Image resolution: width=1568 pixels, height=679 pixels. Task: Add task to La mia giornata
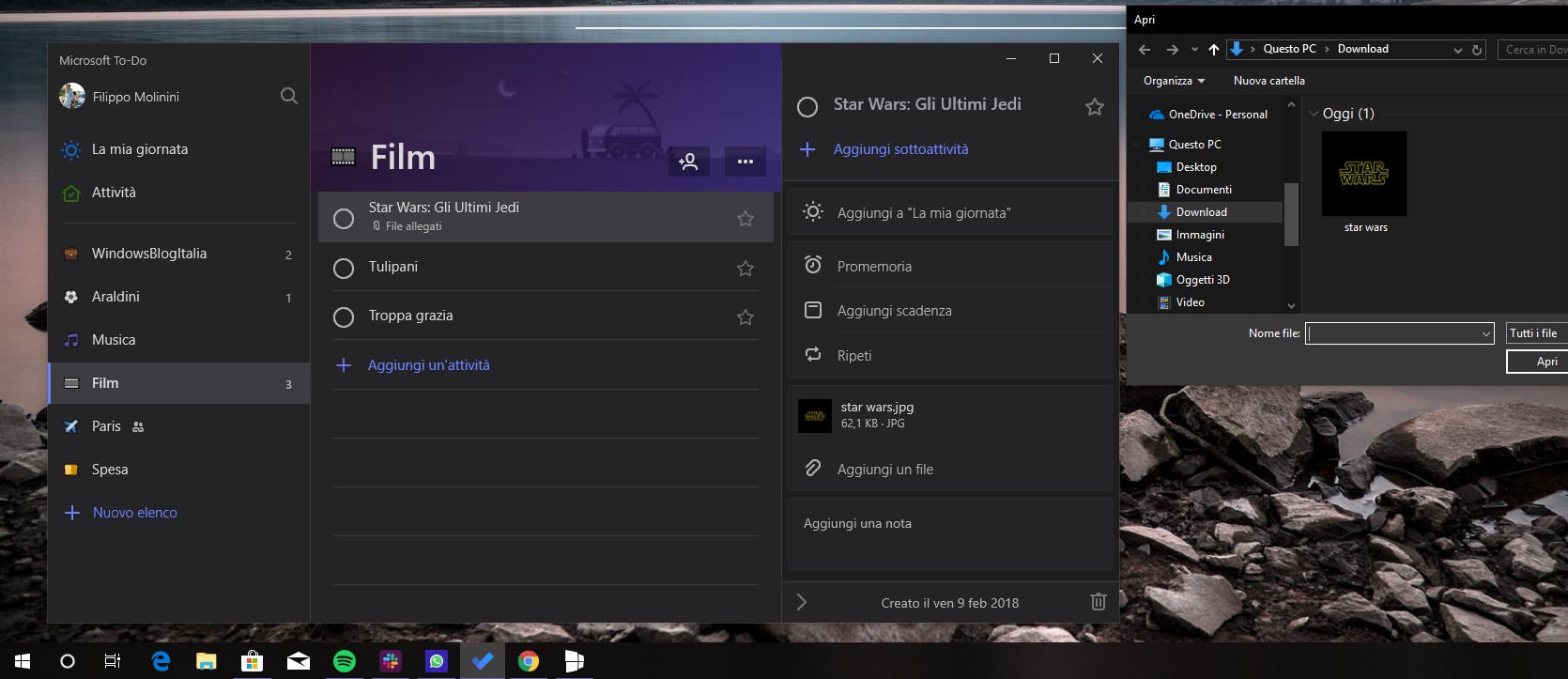pos(950,213)
